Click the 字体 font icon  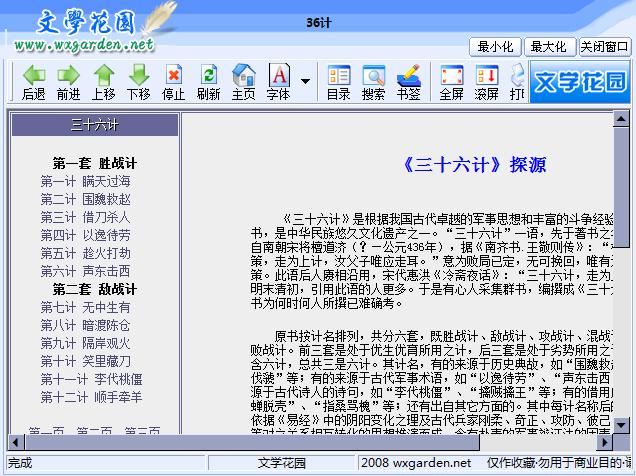pos(279,75)
